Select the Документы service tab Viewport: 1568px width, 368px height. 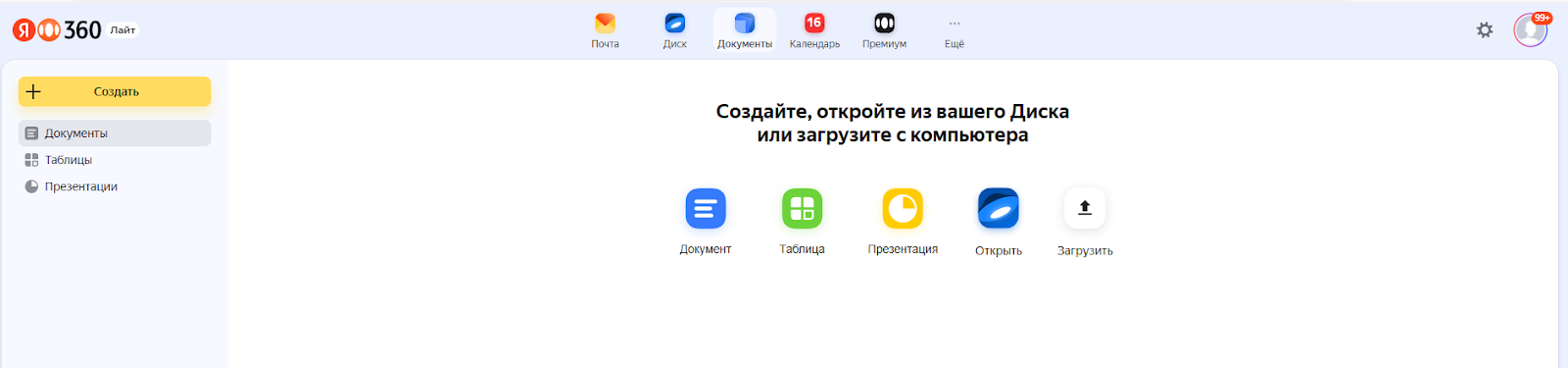(745, 30)
